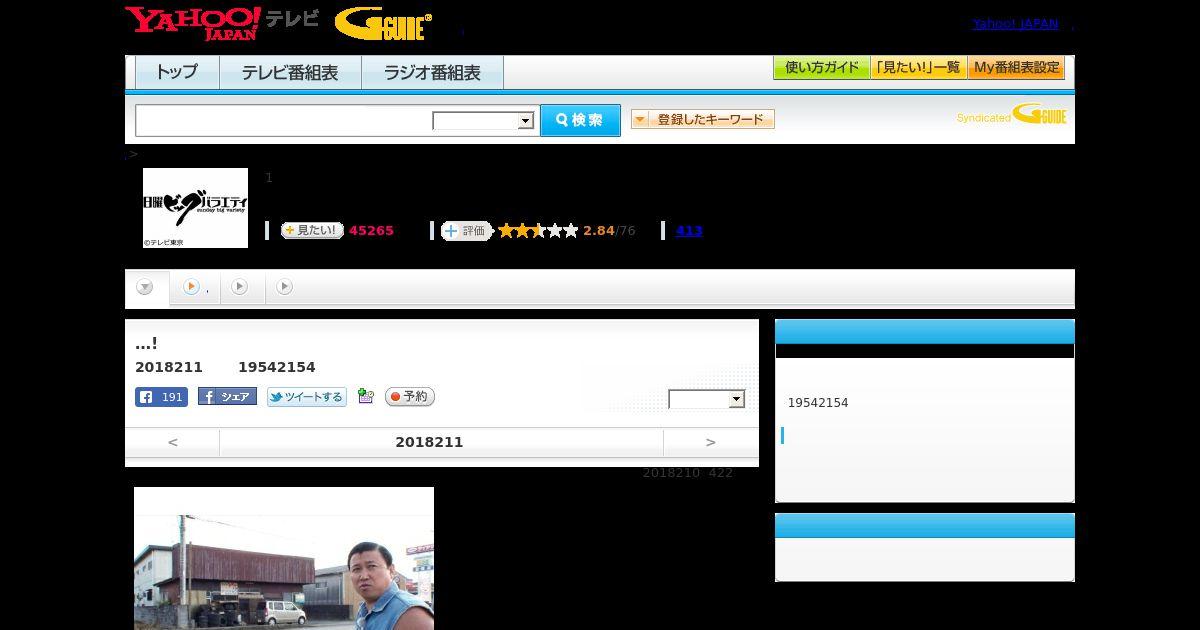This screenshot has height=630, width=1200.
Task: Focus the keyword search input field
Action: 284,120
